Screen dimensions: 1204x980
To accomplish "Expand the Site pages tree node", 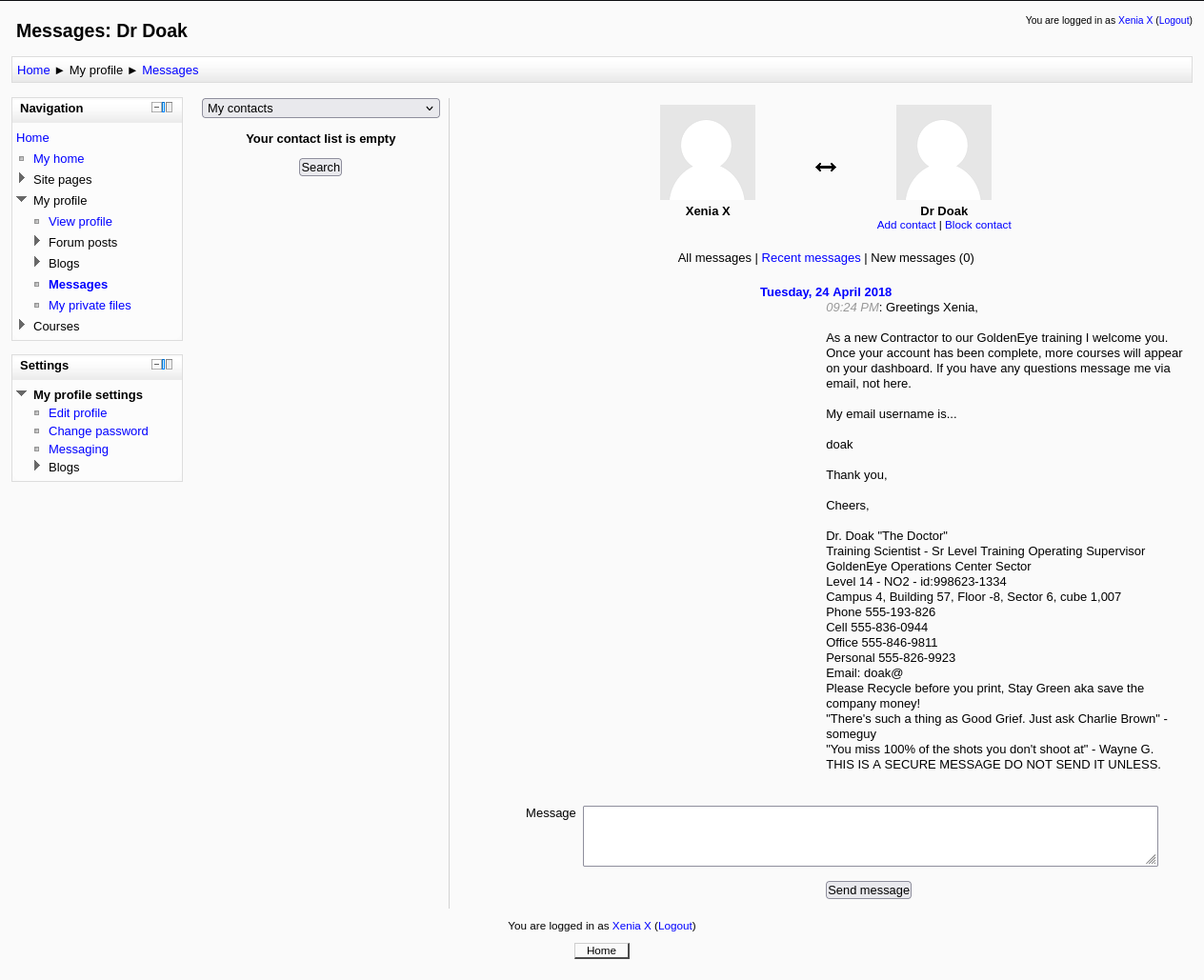I will pos(22,179).
